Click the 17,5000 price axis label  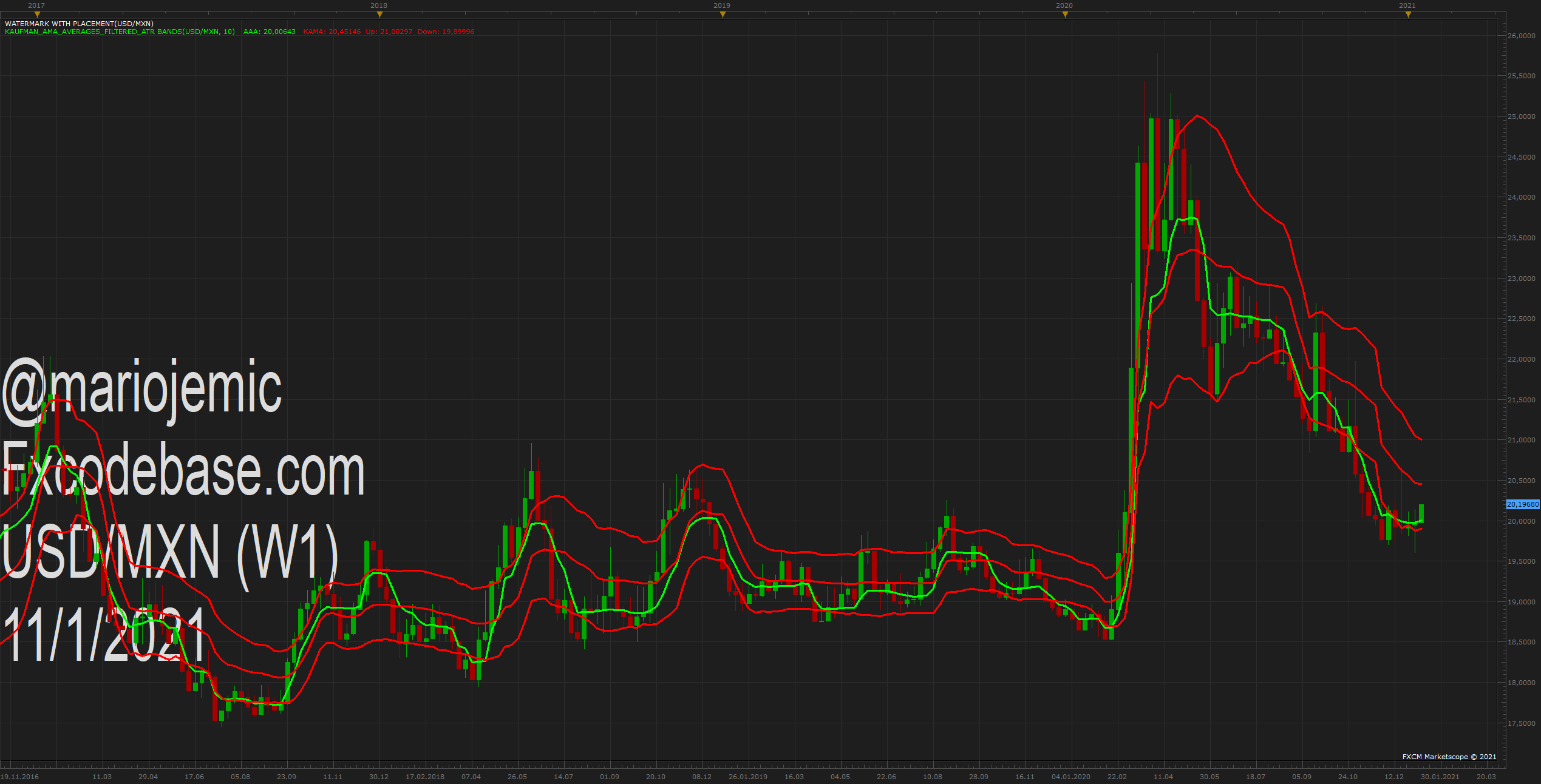pyautogui.click(x=1521, y=723)
